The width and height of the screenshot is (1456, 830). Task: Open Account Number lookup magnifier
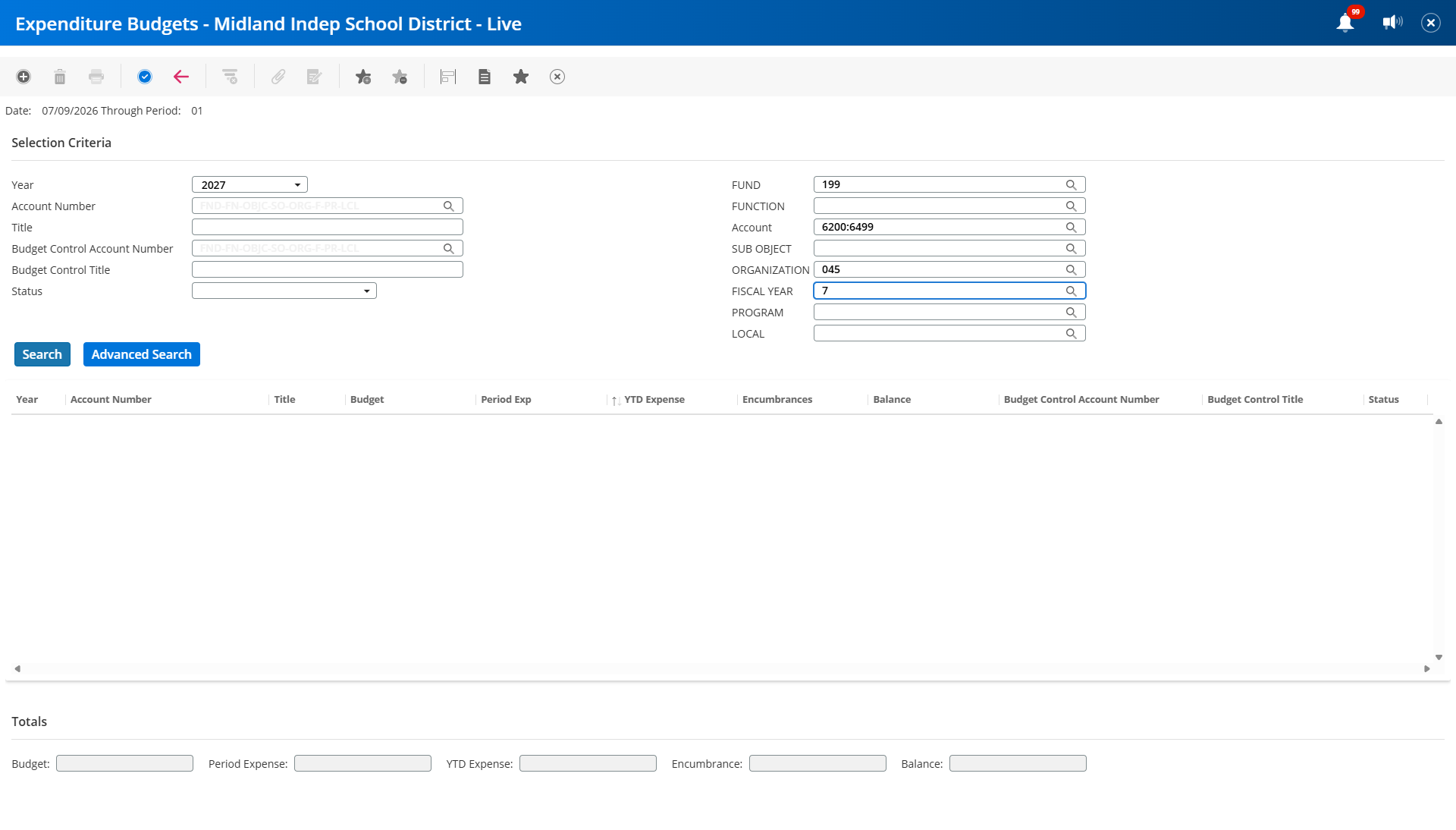click(449, 206)
